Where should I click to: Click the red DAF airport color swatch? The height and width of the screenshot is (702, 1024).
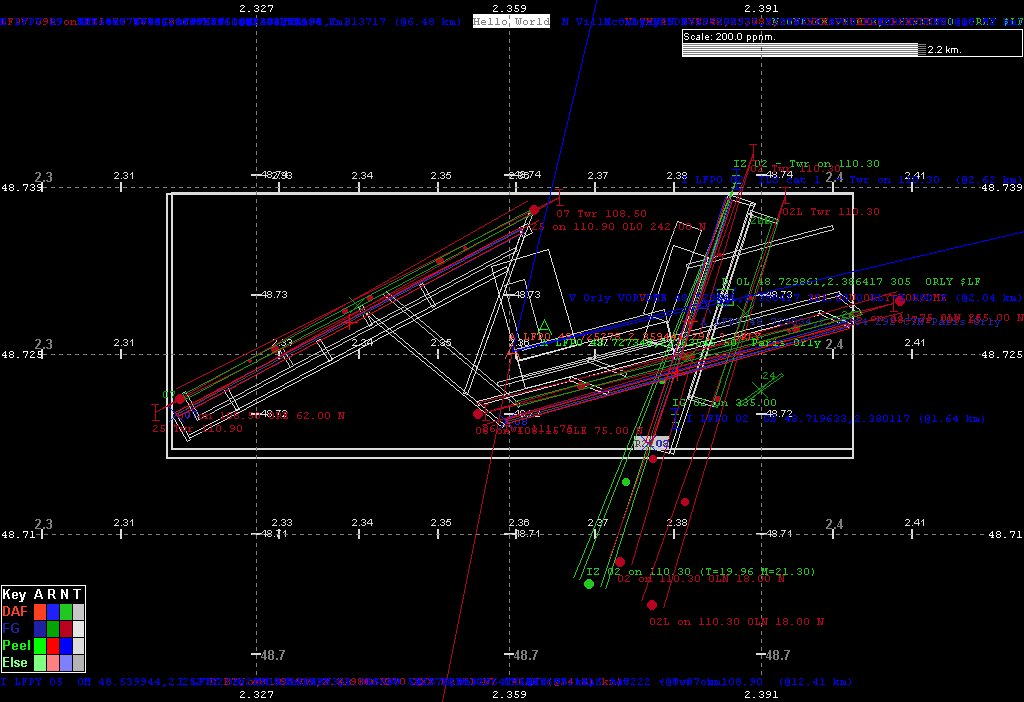[40, 611]
